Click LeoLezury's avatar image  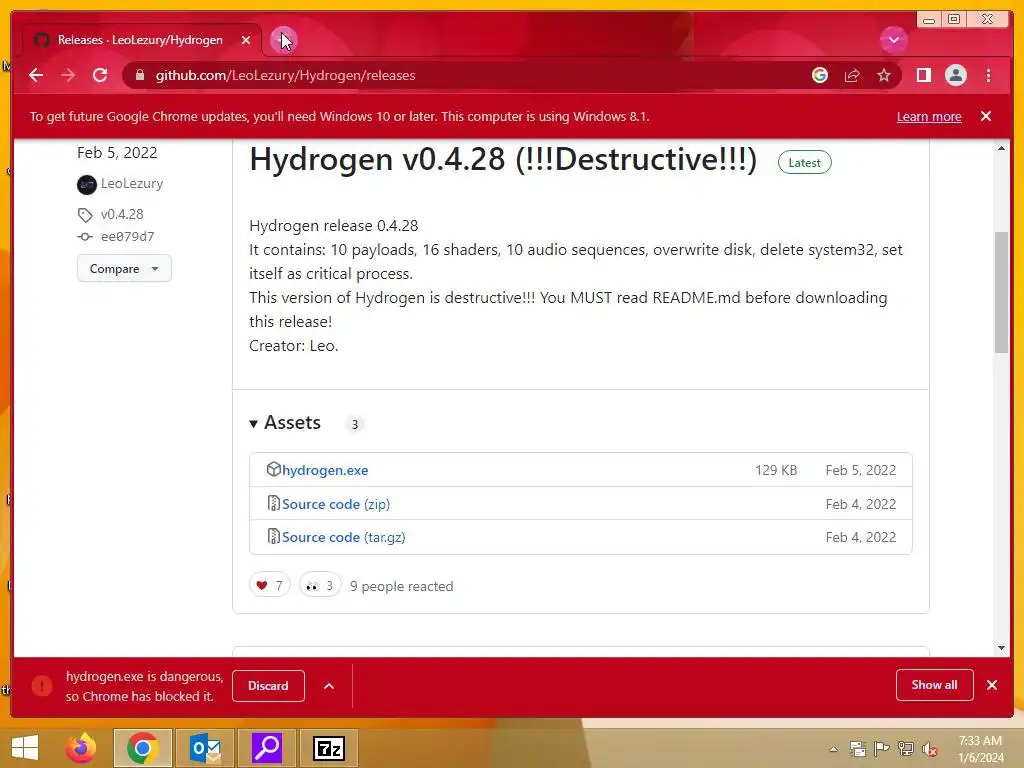87,185
